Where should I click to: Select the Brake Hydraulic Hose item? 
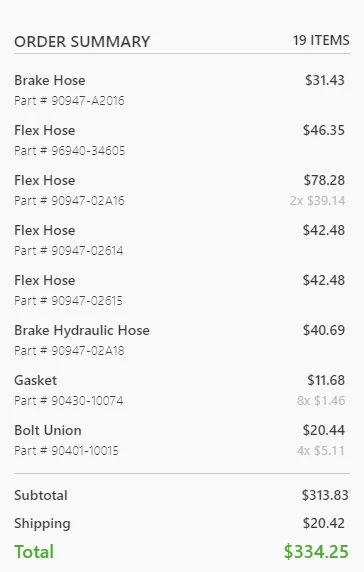click(82, 330)
